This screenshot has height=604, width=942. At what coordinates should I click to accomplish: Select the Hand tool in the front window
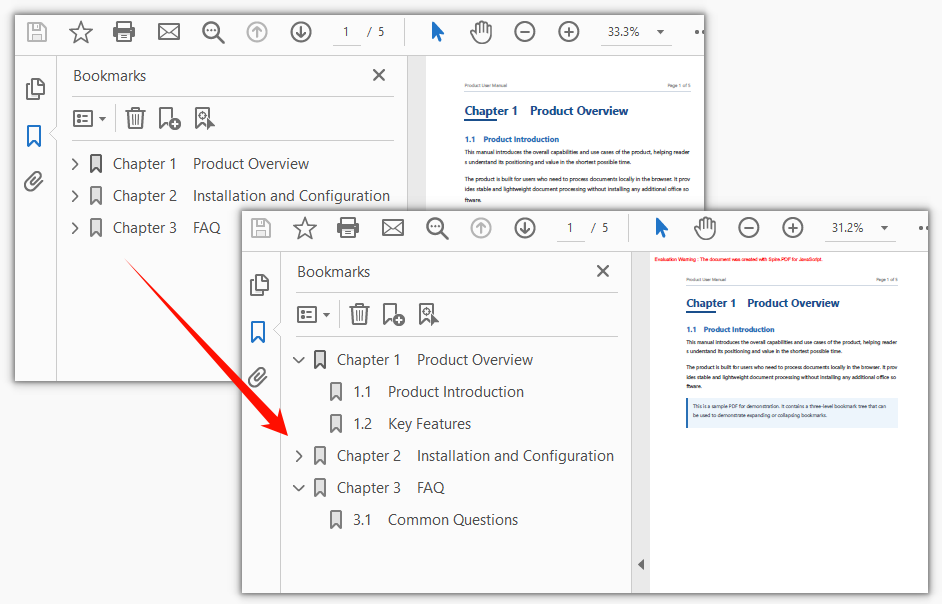tap(705, 228)
